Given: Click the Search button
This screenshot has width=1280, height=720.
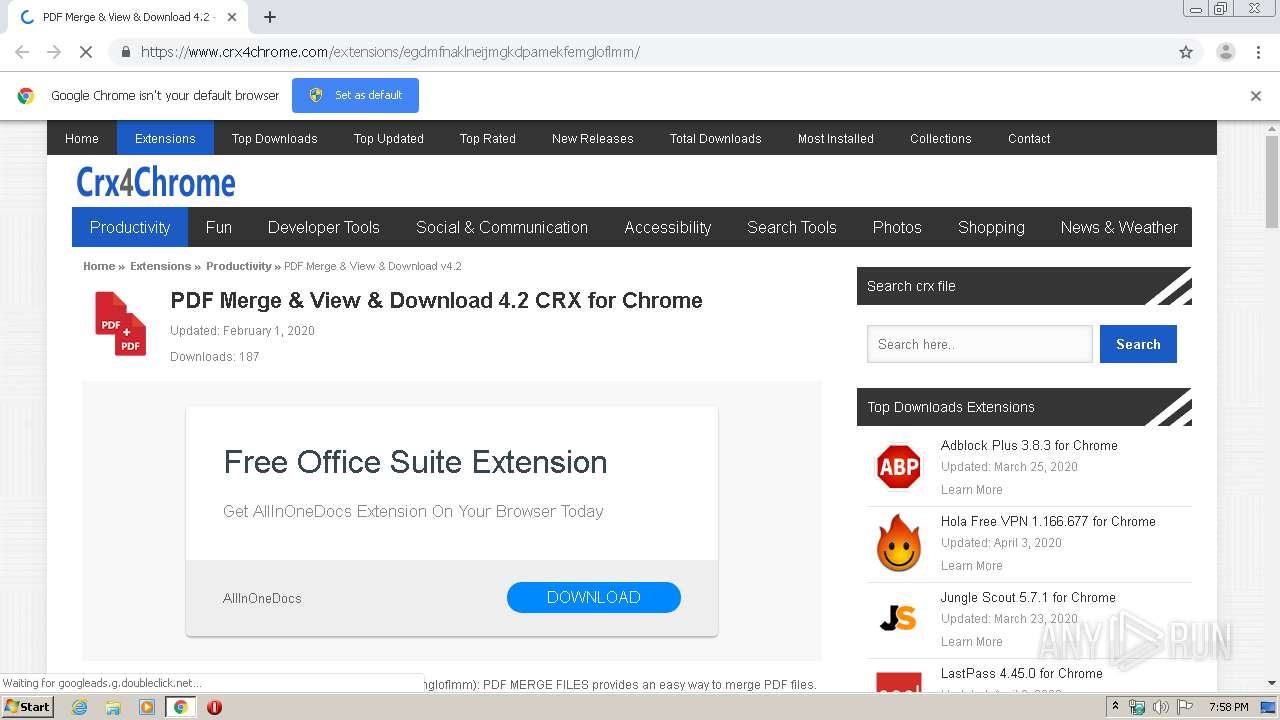Looking at the screenshot, I should tap(1138, 344).
